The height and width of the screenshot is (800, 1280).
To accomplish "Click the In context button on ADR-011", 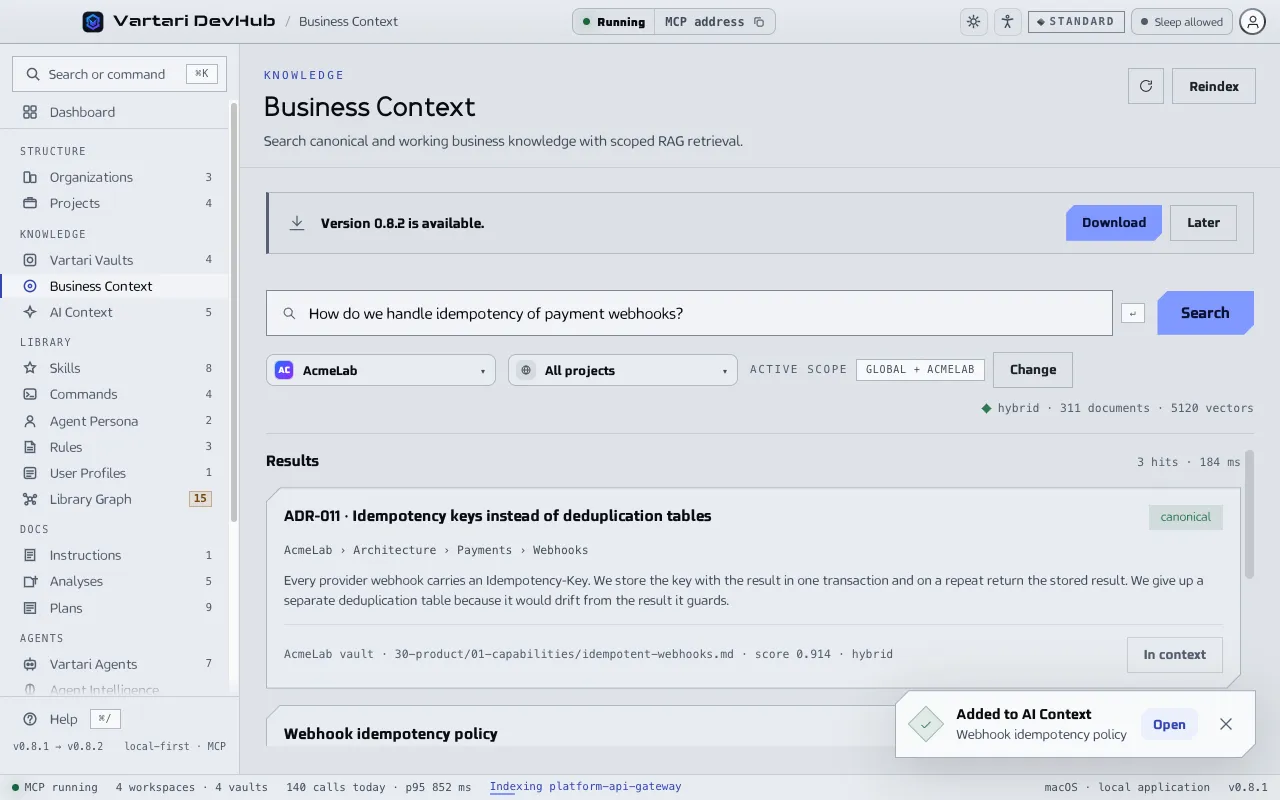I will [x=1175, y=655].
